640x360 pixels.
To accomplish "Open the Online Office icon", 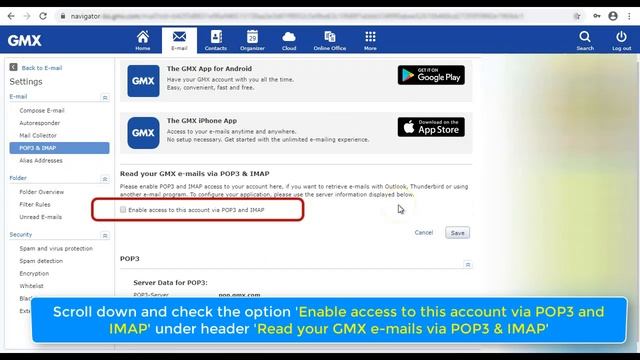I will [330, 37].
